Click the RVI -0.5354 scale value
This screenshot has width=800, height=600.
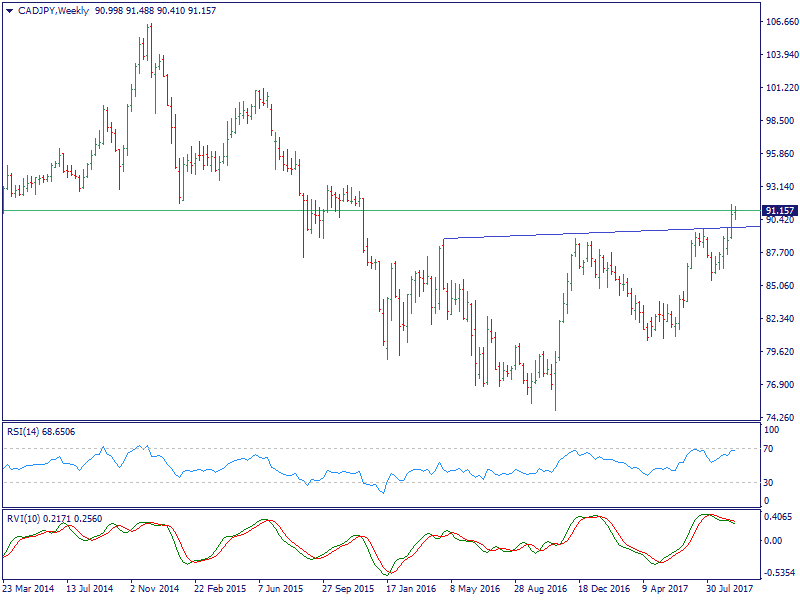pos(777,573)
